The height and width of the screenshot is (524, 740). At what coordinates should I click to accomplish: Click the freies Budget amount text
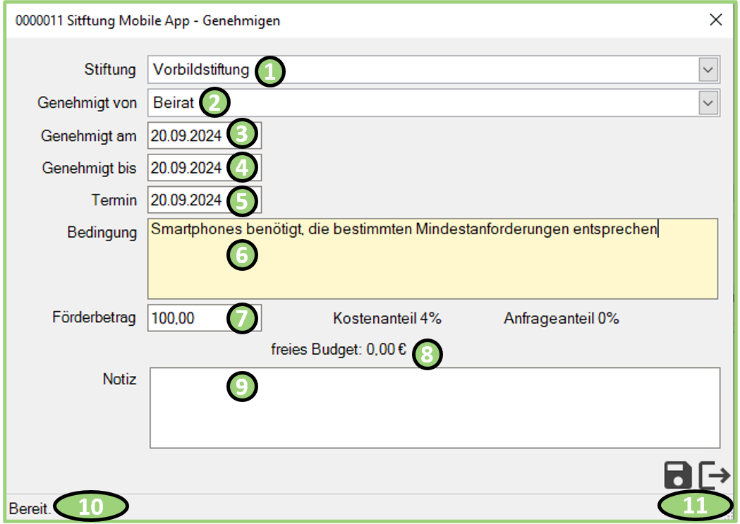(340, 350)
